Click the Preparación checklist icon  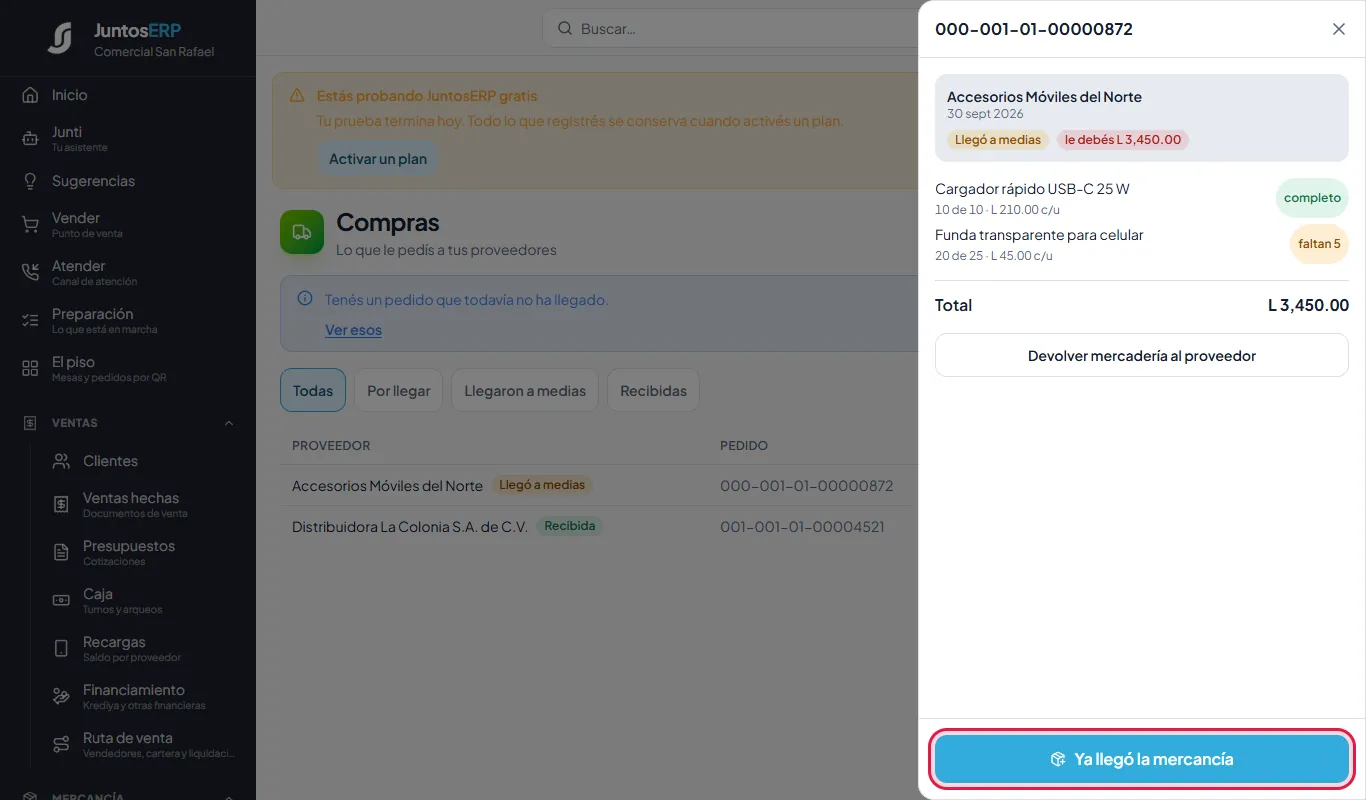(x=30, y=321)
